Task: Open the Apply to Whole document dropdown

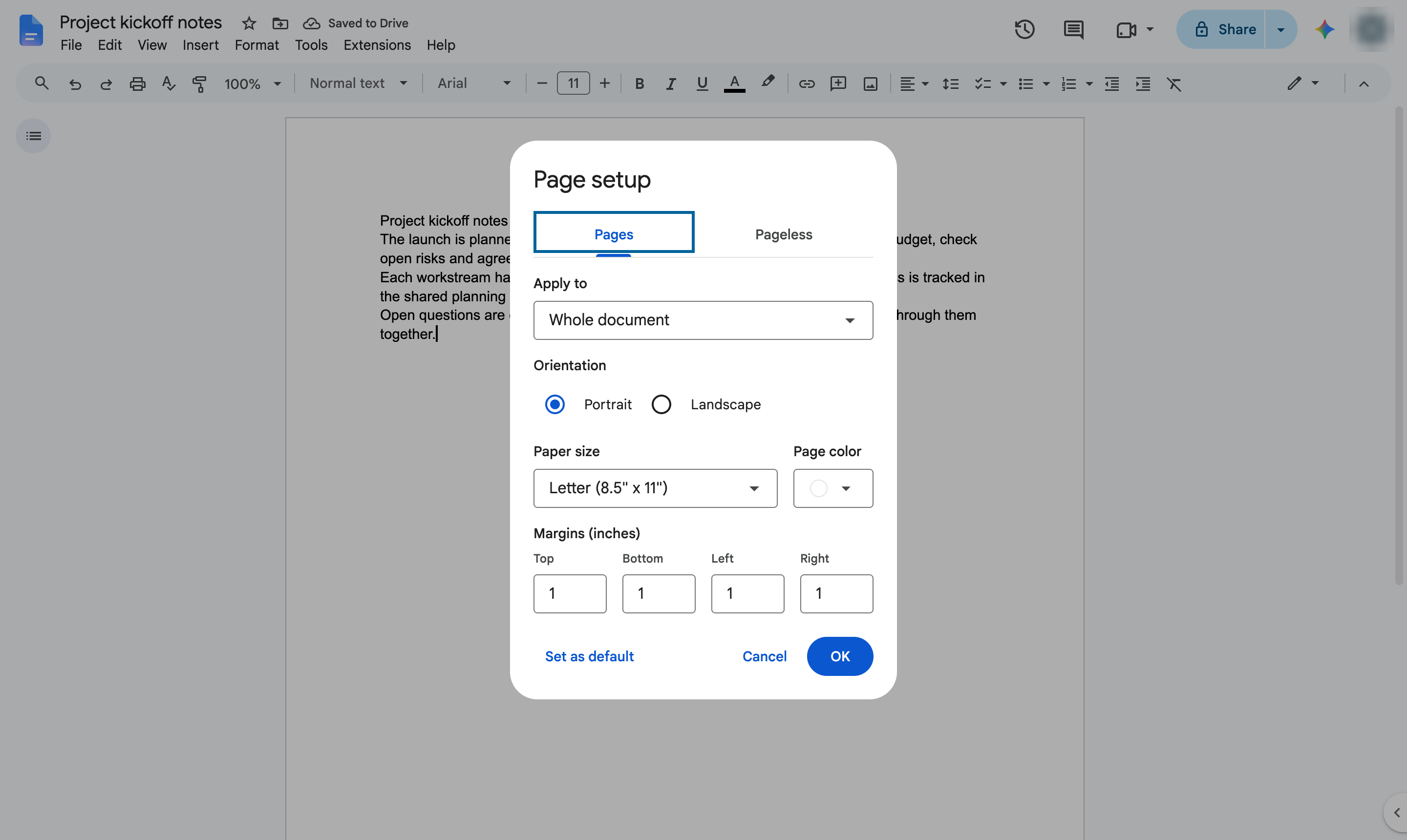Action: pos(703,320)
